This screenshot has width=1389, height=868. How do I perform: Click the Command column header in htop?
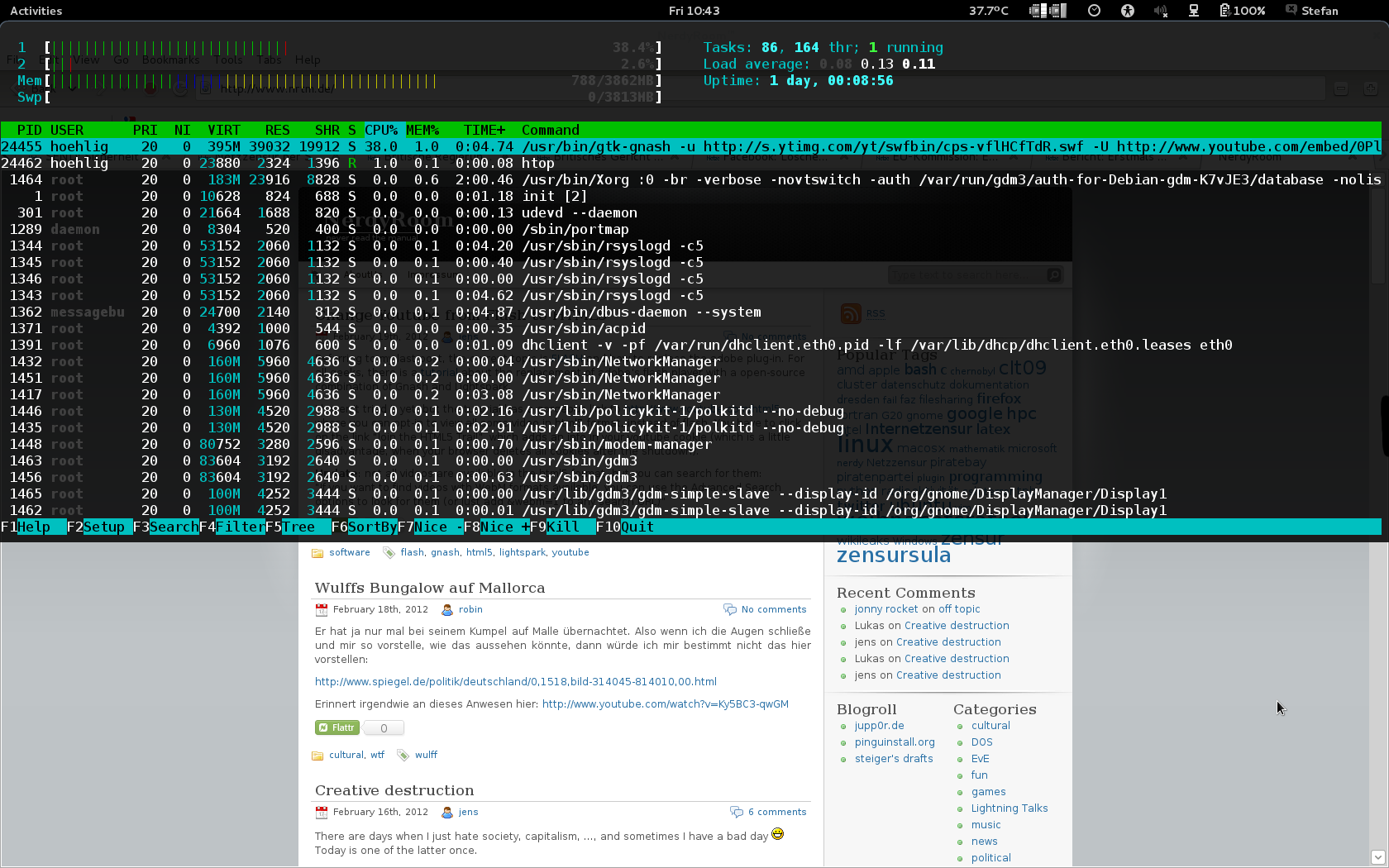click(551, 130)
